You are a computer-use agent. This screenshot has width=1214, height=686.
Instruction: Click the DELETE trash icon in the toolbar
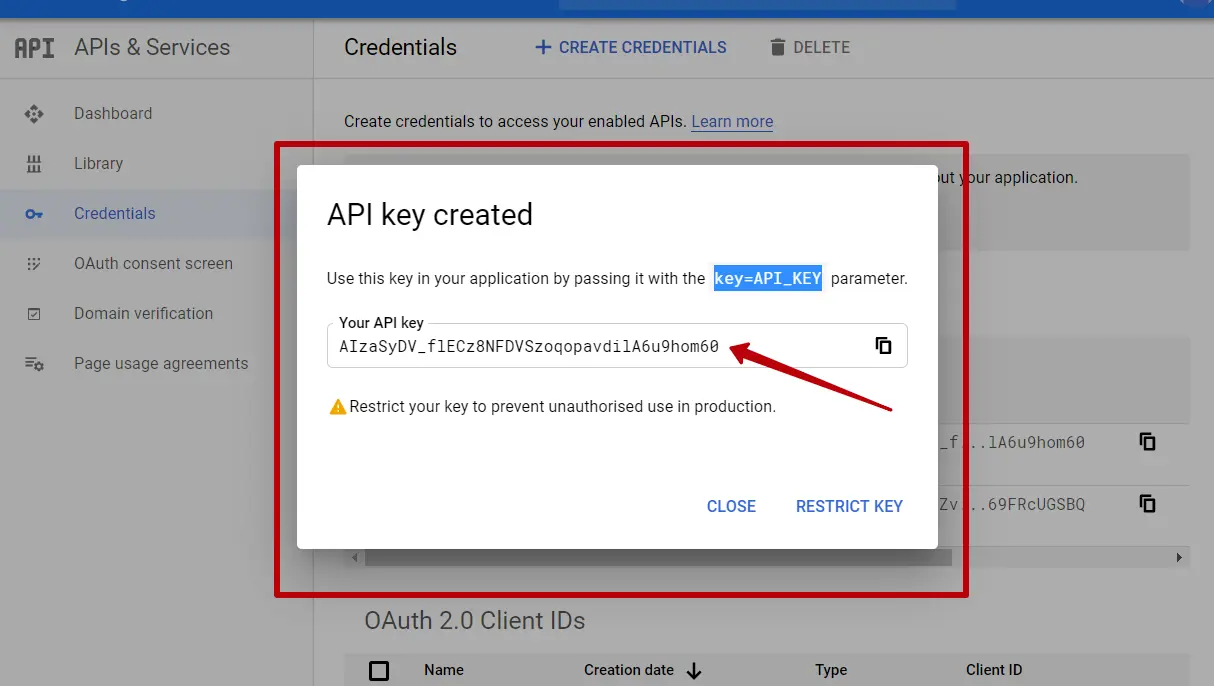tap(777, 47)
